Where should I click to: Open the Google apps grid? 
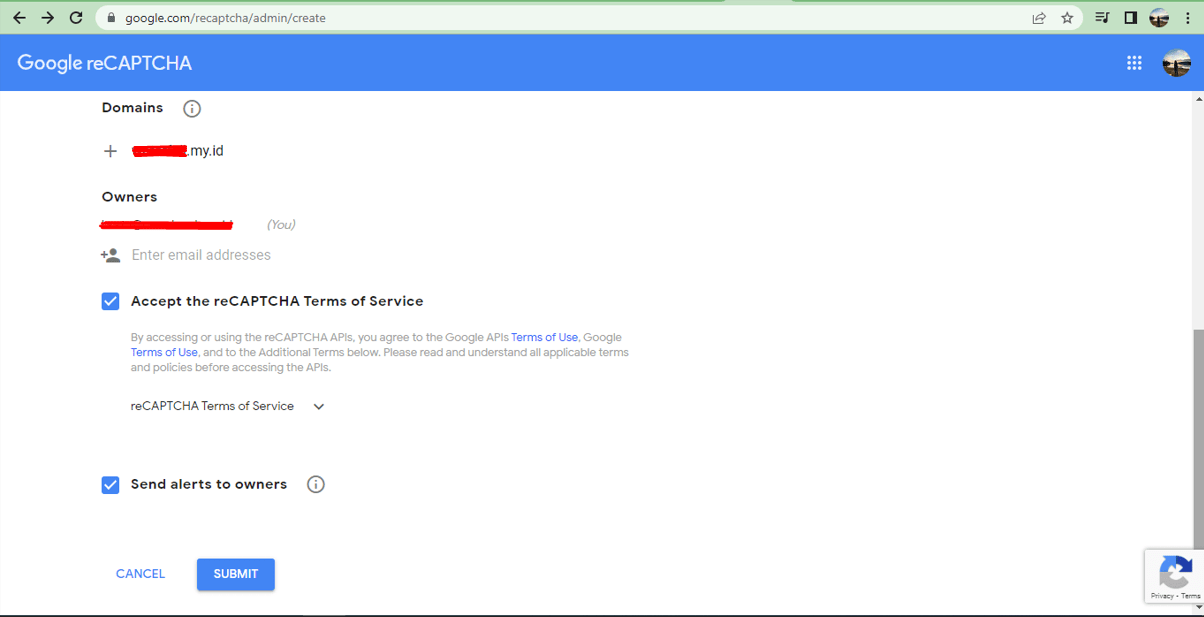click(1134, 63)
